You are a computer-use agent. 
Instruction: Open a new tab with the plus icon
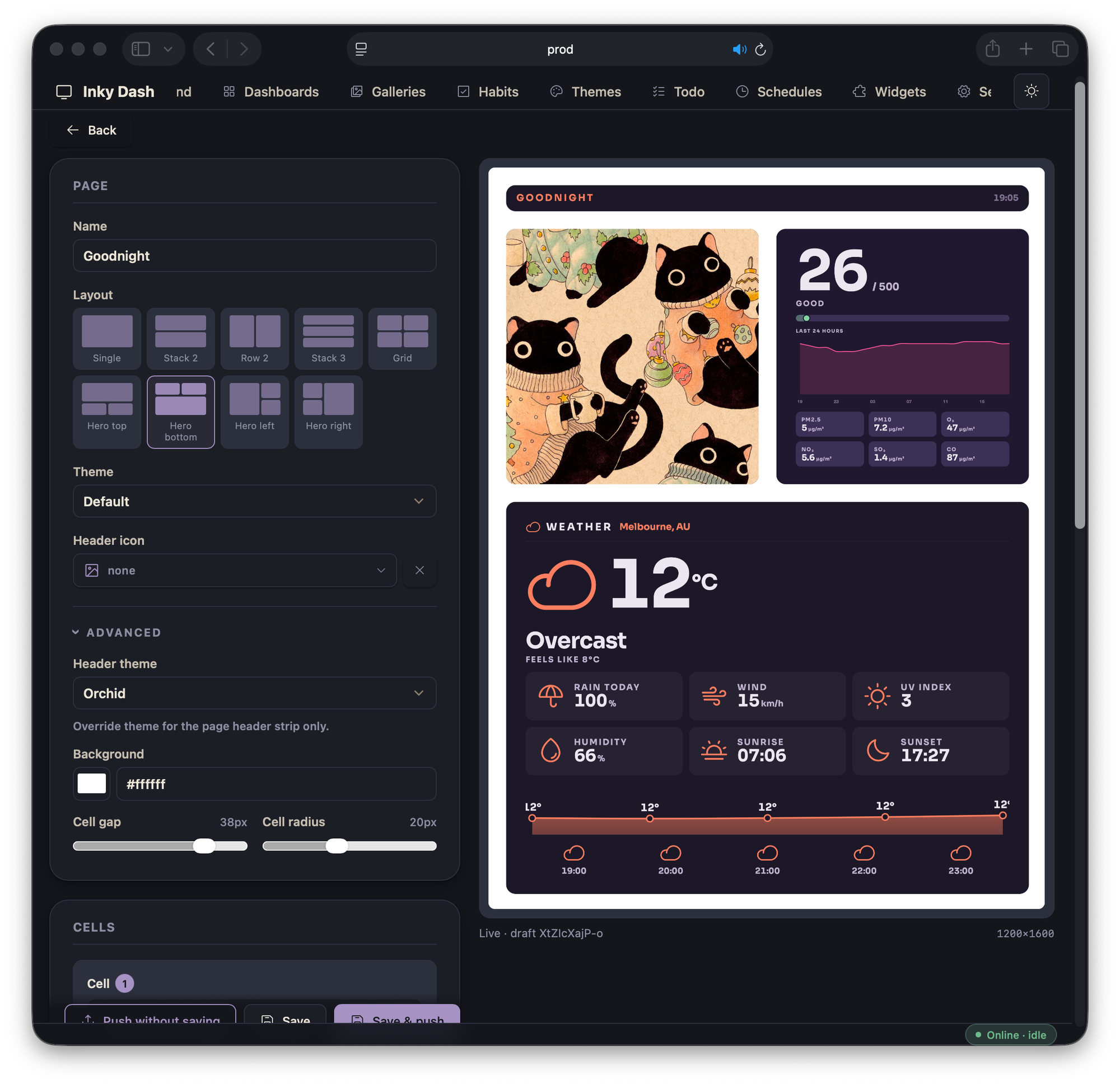coord(1026,49)
